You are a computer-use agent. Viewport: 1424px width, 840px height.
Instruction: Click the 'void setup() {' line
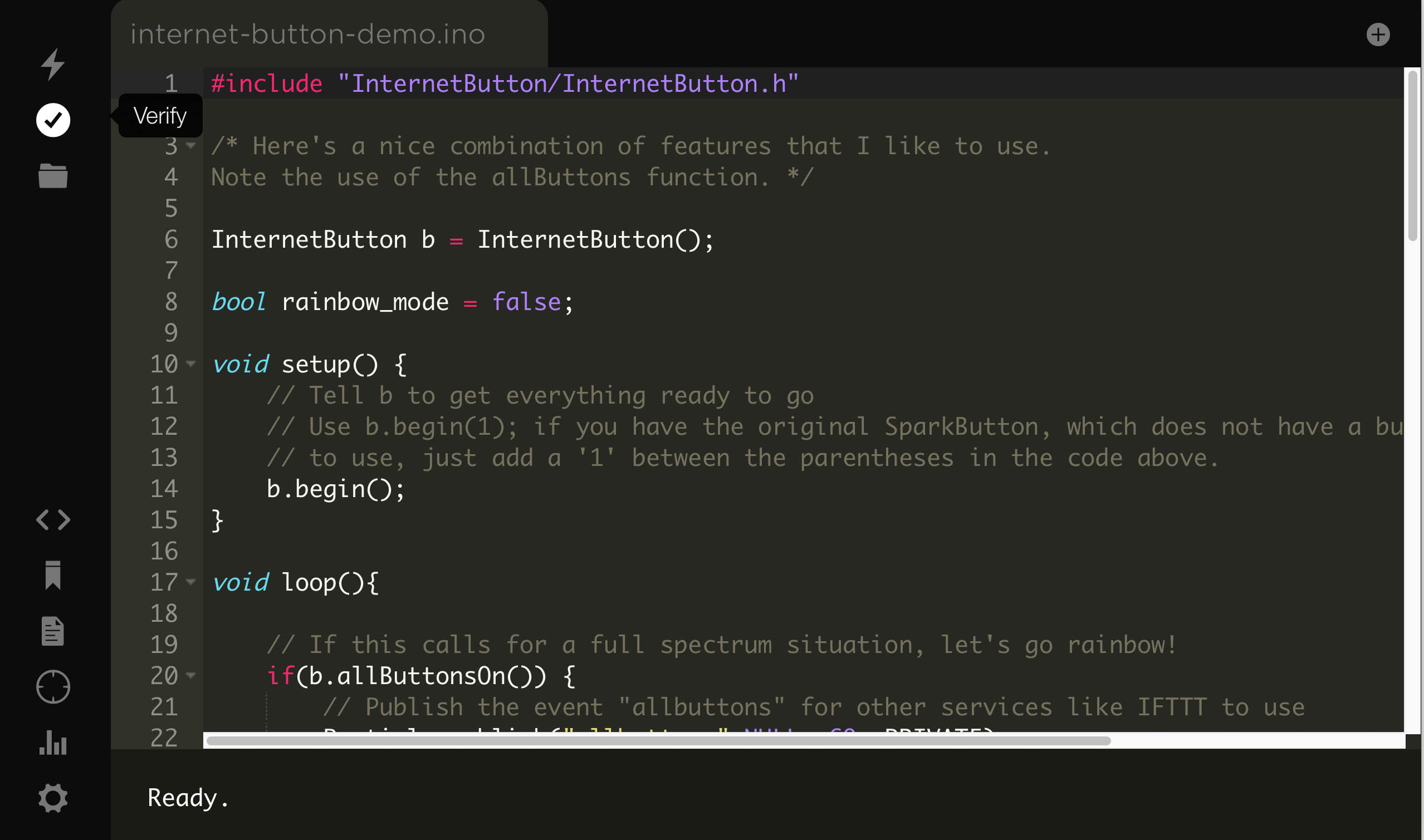[309, 364]
